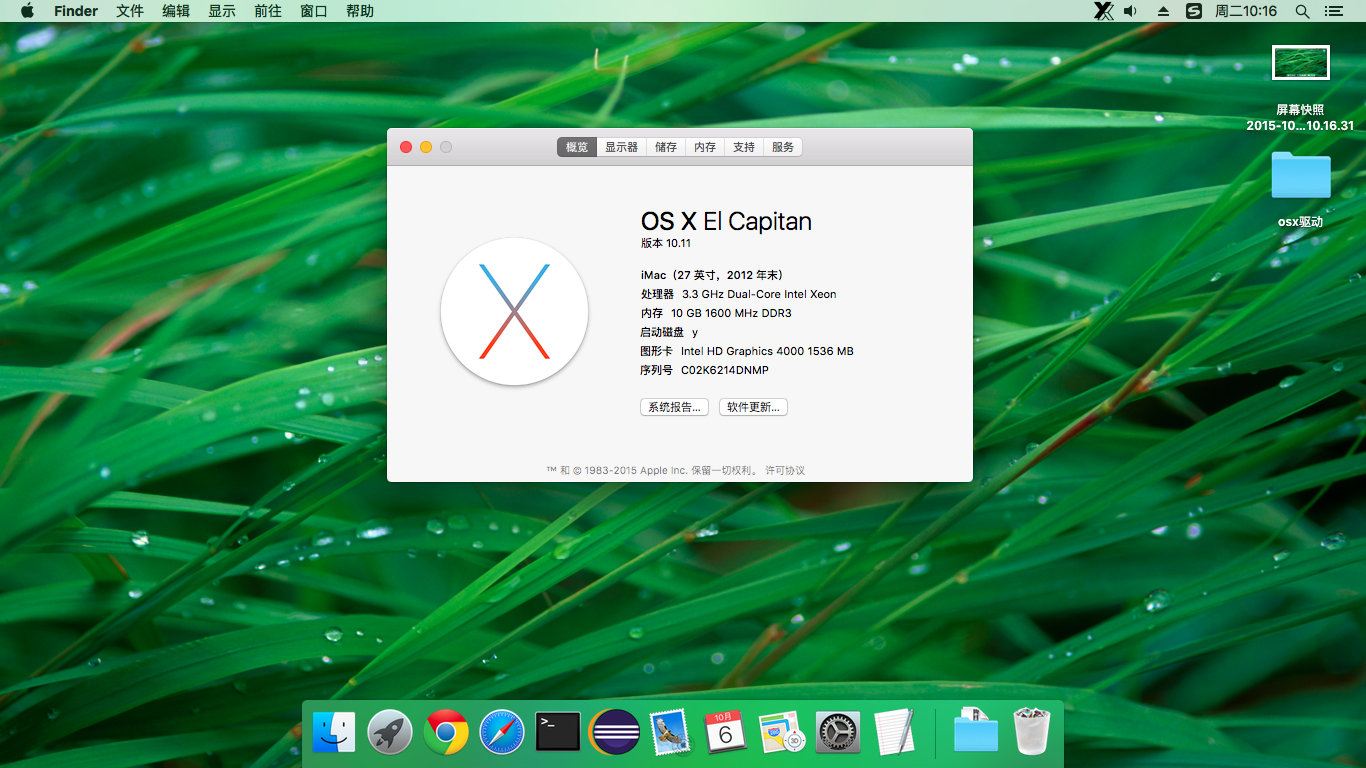
Task: Open the Trash in the Dock
Action: tap(1031, 731)
